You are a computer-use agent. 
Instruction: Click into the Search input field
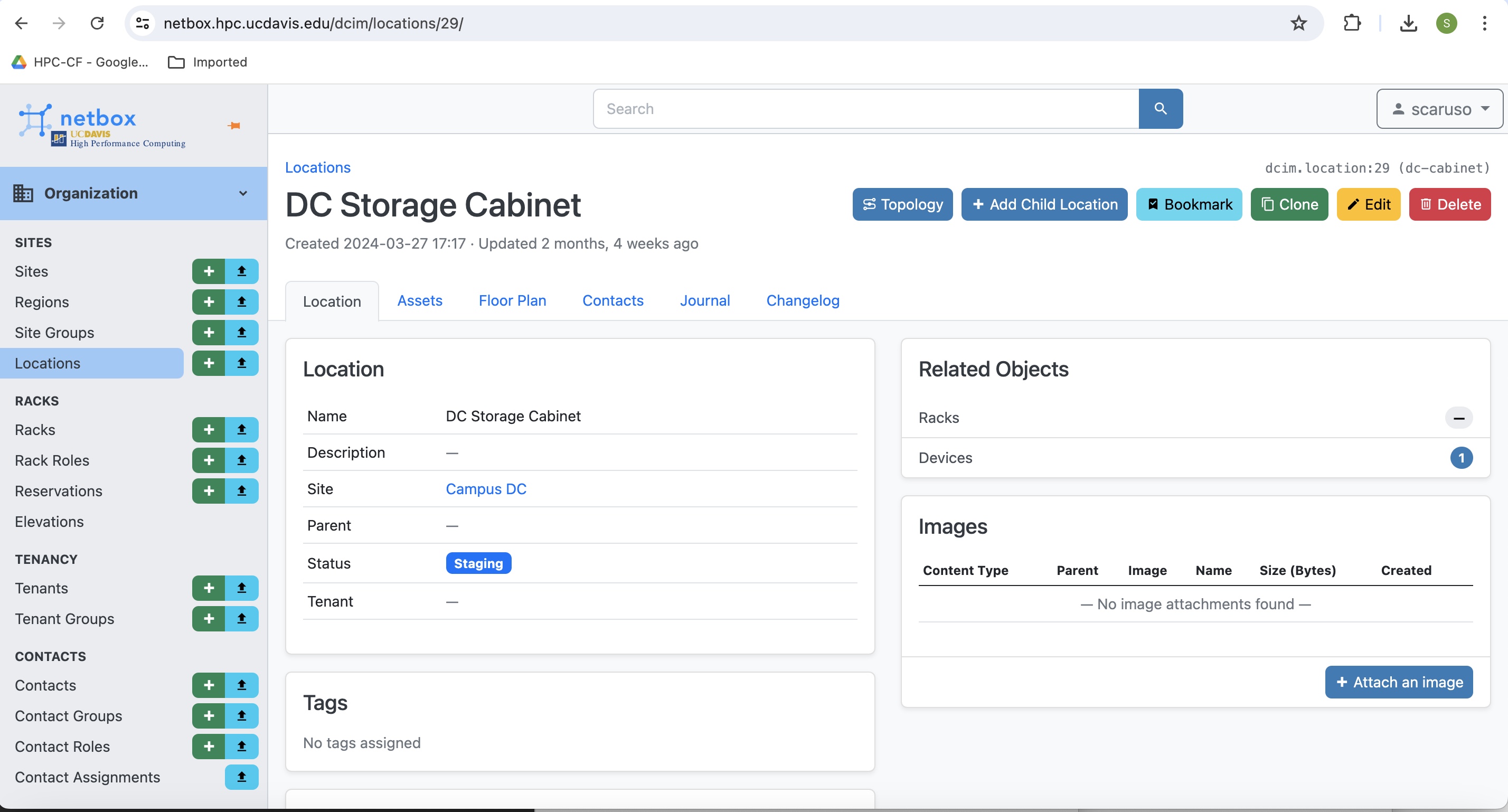coord(865,109)
